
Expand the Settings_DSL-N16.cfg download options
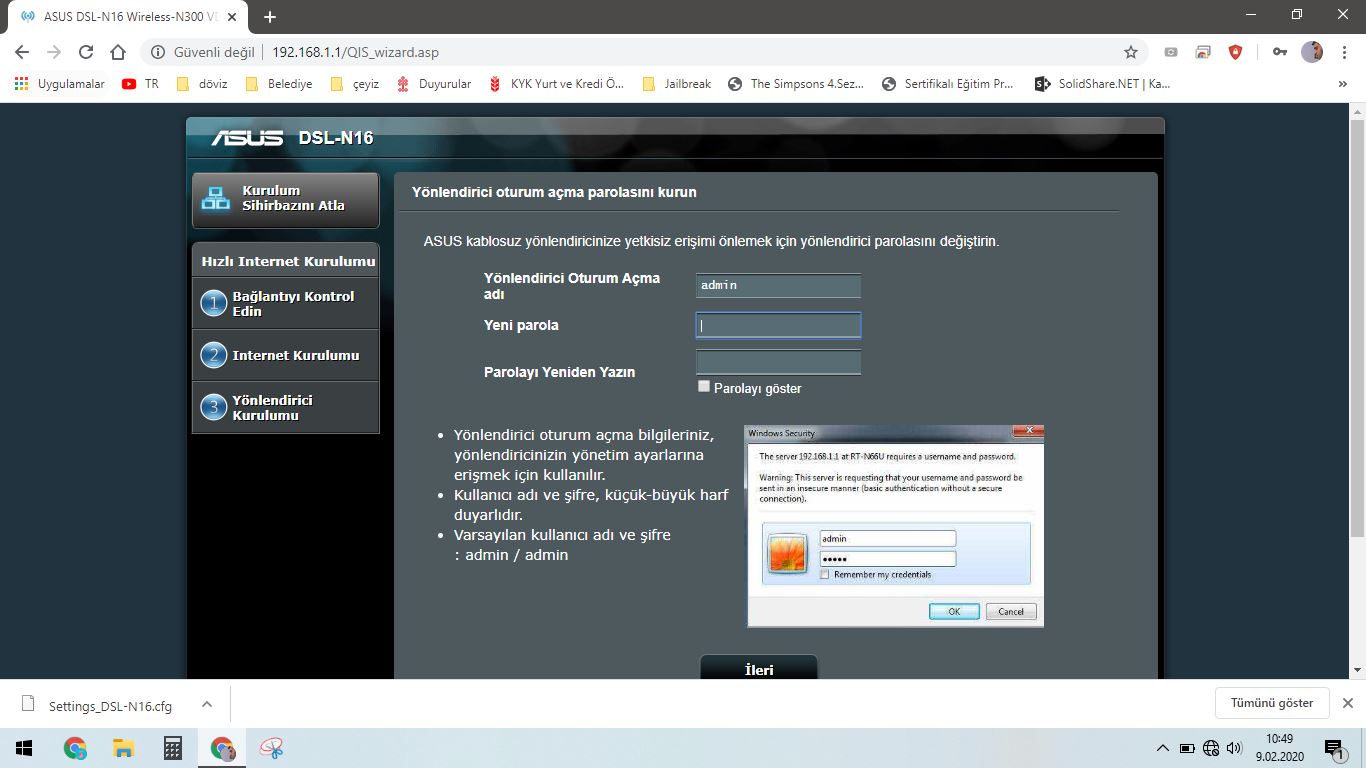click(207, 704)
